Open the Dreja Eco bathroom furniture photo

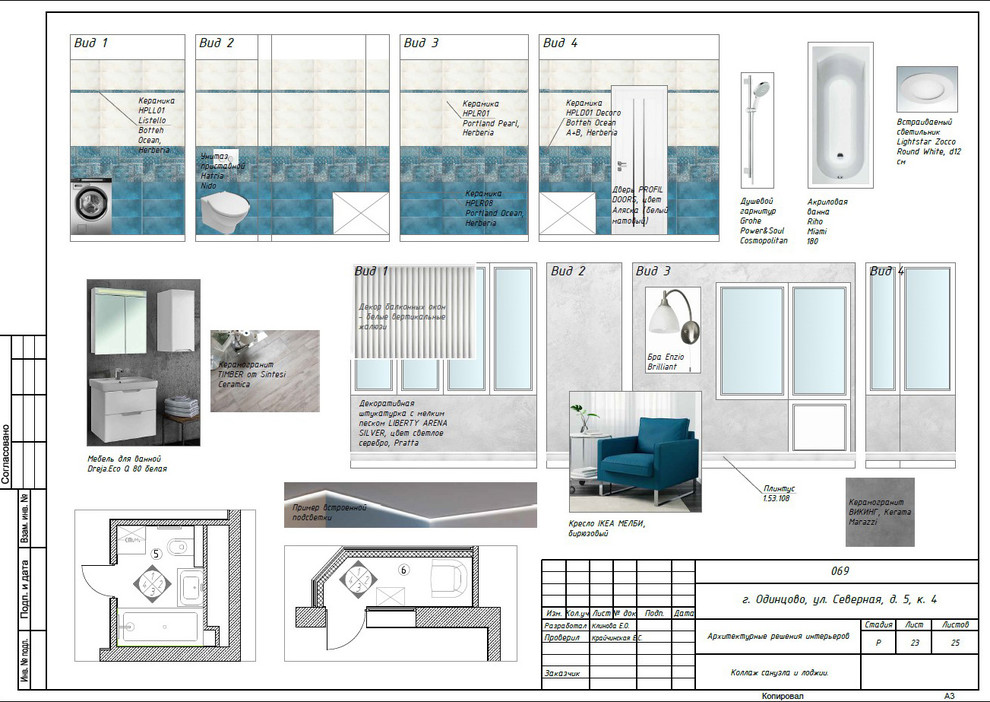(x=143, y=362)
